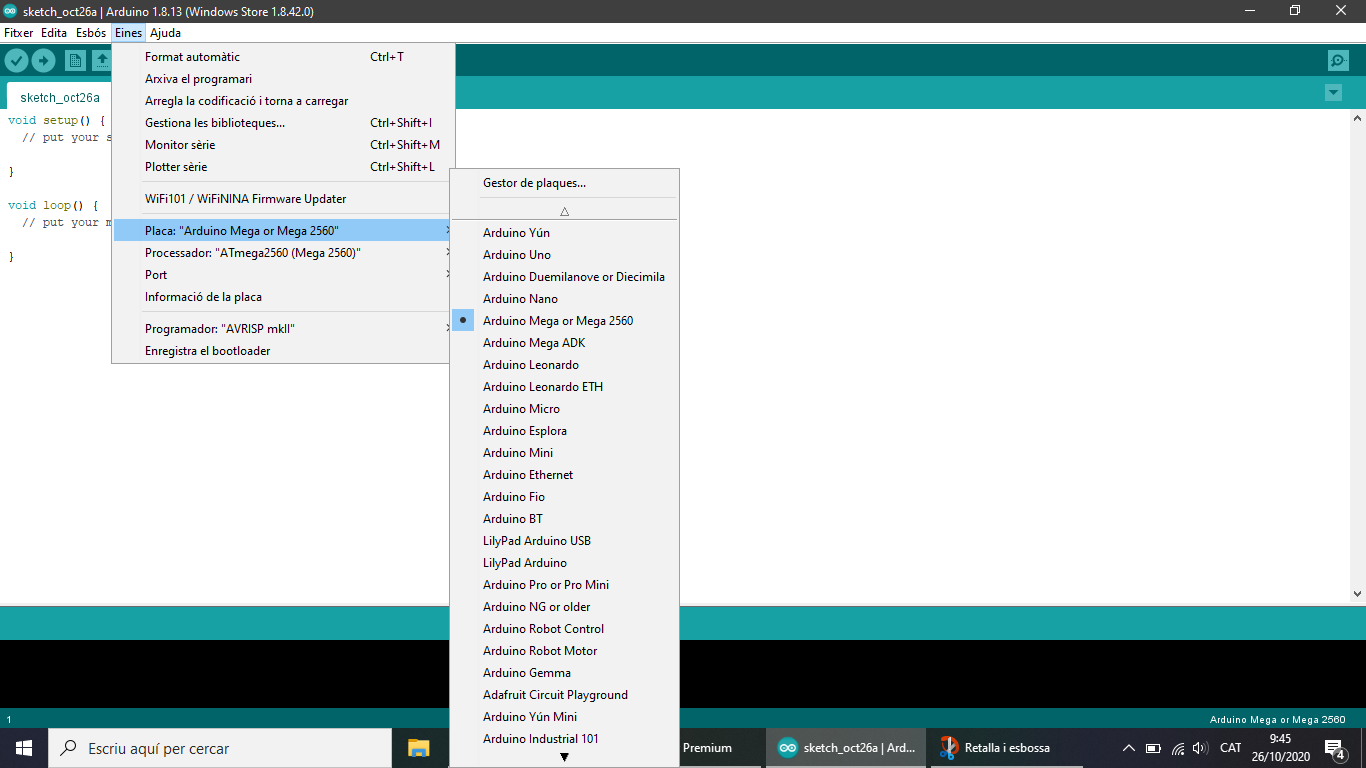
Task: Click the Eines menu
Action: click(x=128, y=33)
